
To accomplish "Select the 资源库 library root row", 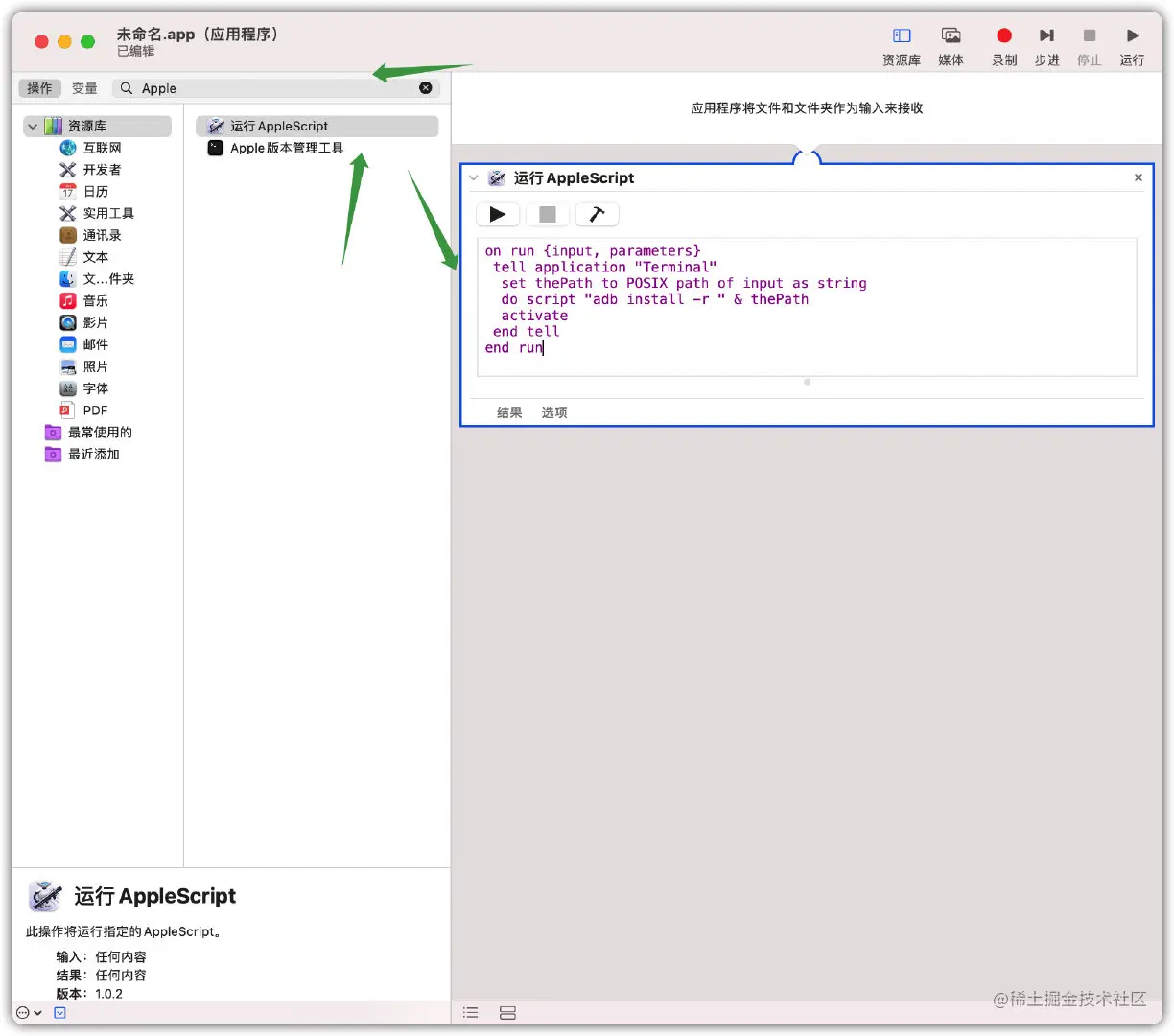I will [x=98, y=126].
